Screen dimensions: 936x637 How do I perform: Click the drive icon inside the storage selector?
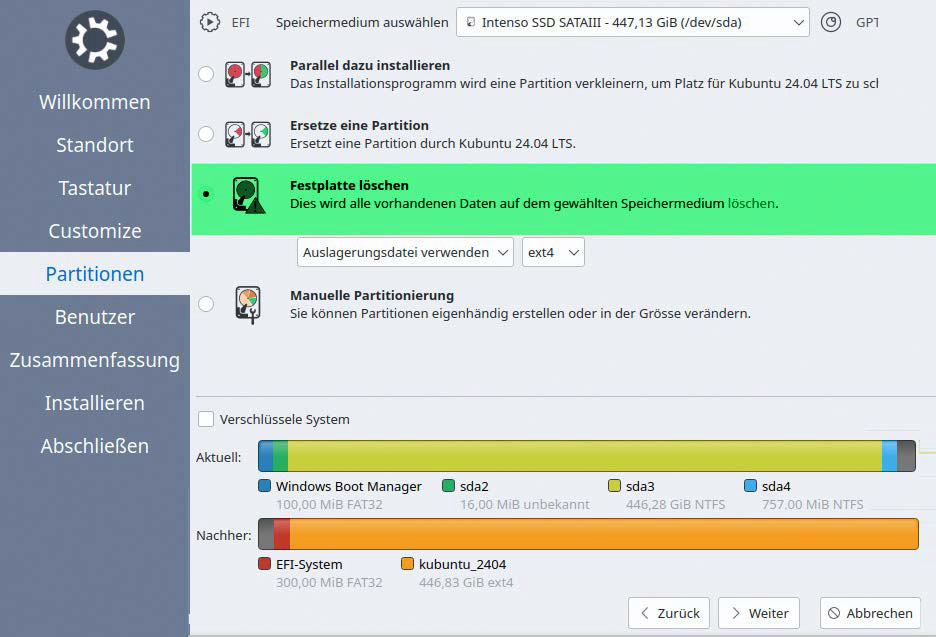tap(469, 21)
